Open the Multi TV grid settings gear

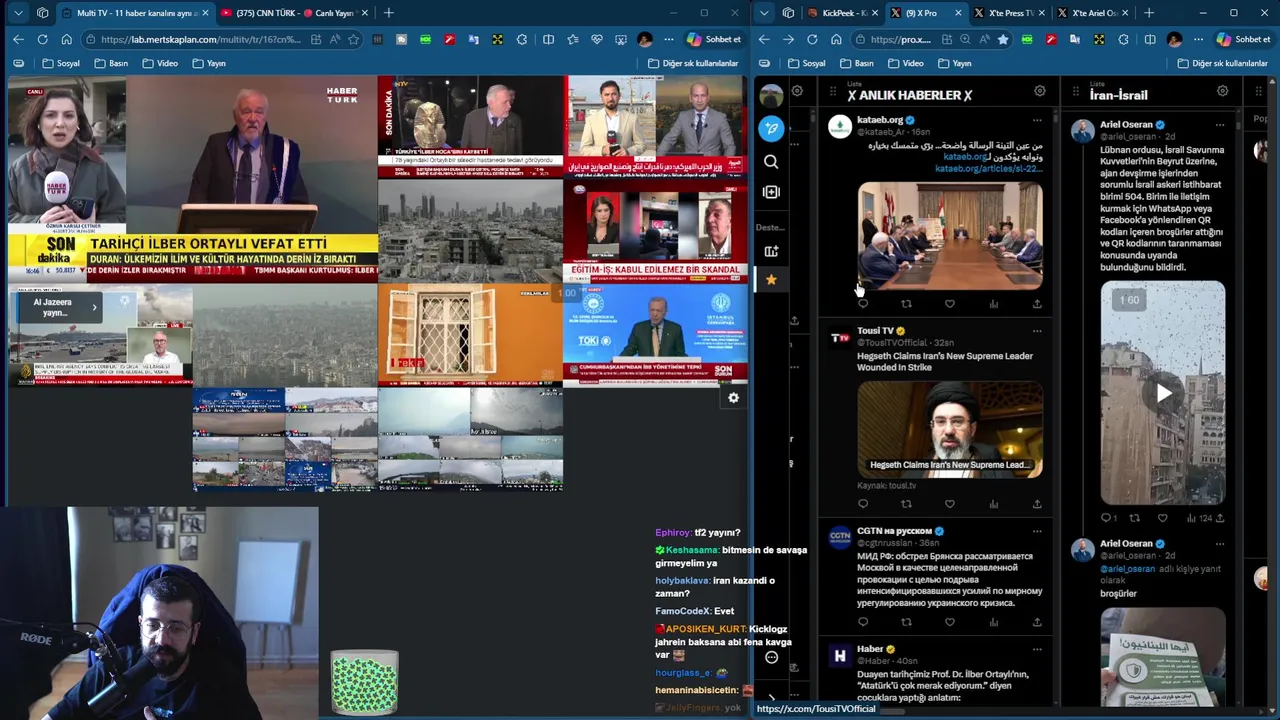point(733,398)
